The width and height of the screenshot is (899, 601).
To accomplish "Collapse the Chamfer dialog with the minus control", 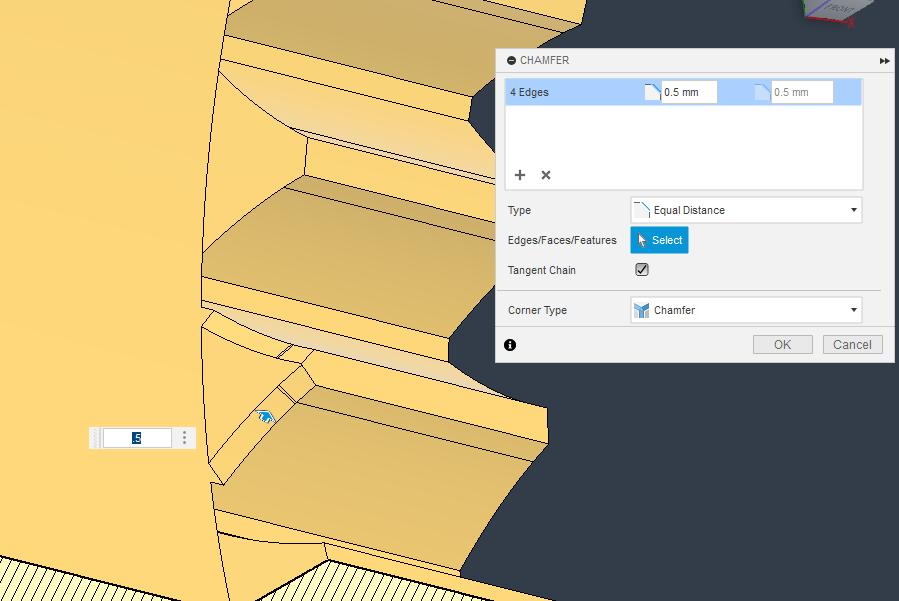I will [x=510, y=60].
